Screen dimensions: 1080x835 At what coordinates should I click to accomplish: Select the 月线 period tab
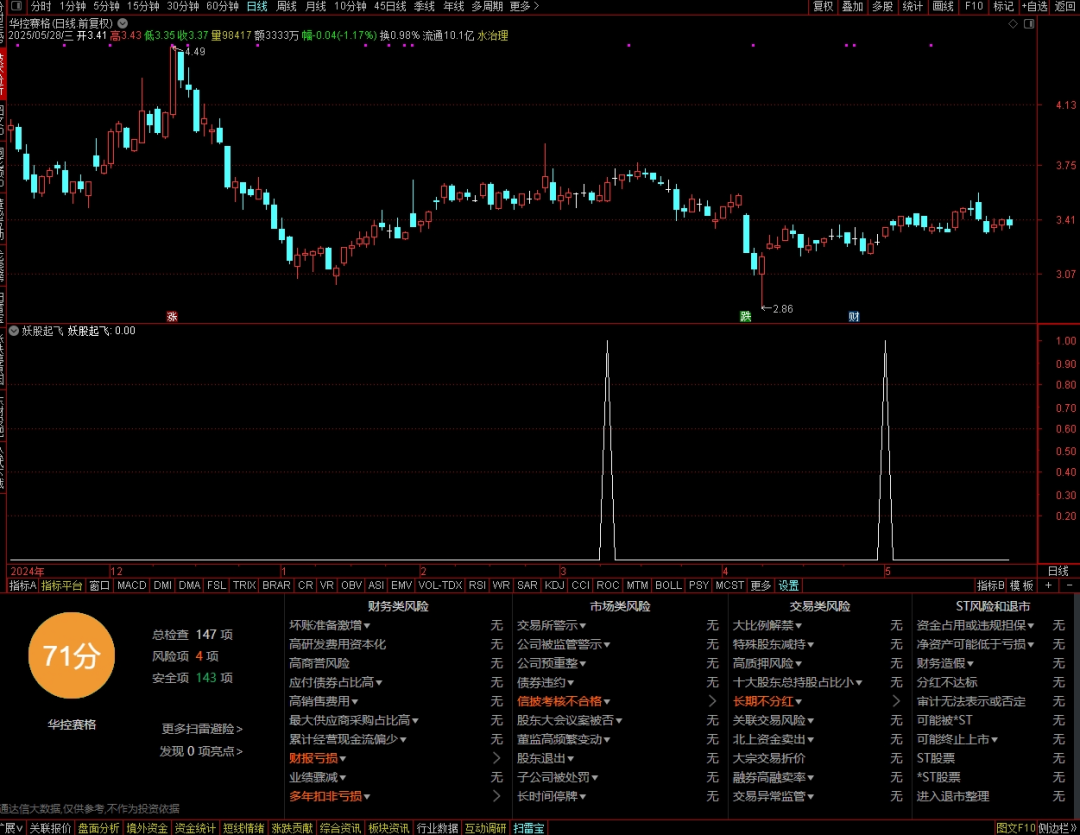pyautogui.click(x=315, y=6)
